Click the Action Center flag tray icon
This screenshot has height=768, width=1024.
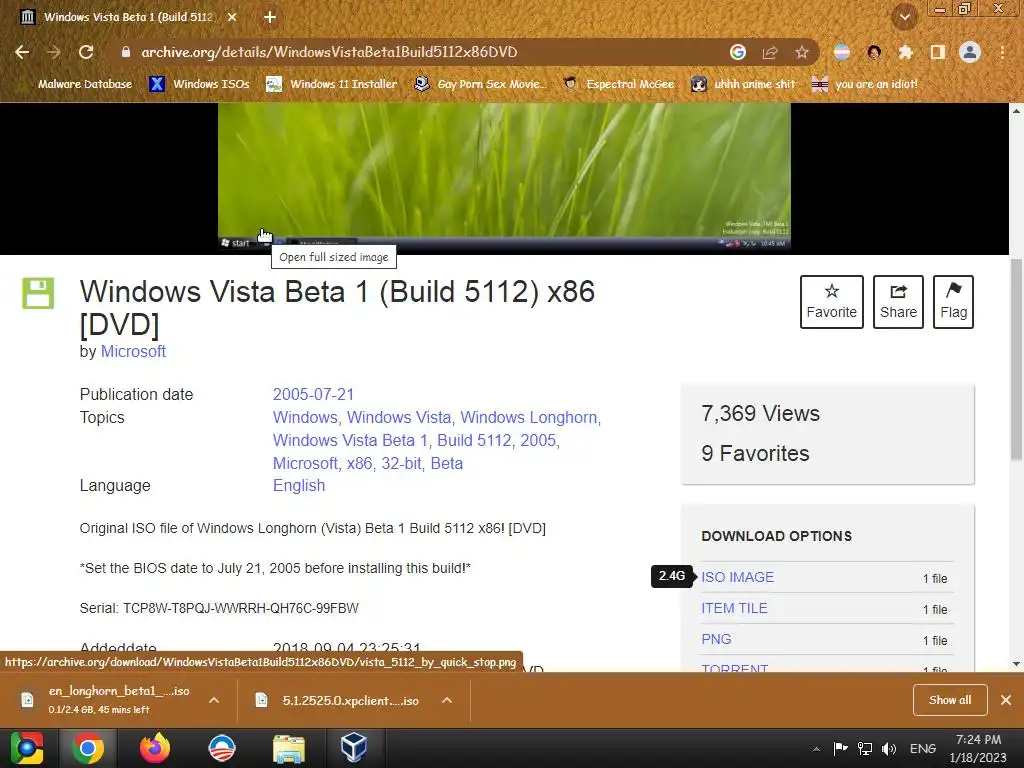point(840,748)
